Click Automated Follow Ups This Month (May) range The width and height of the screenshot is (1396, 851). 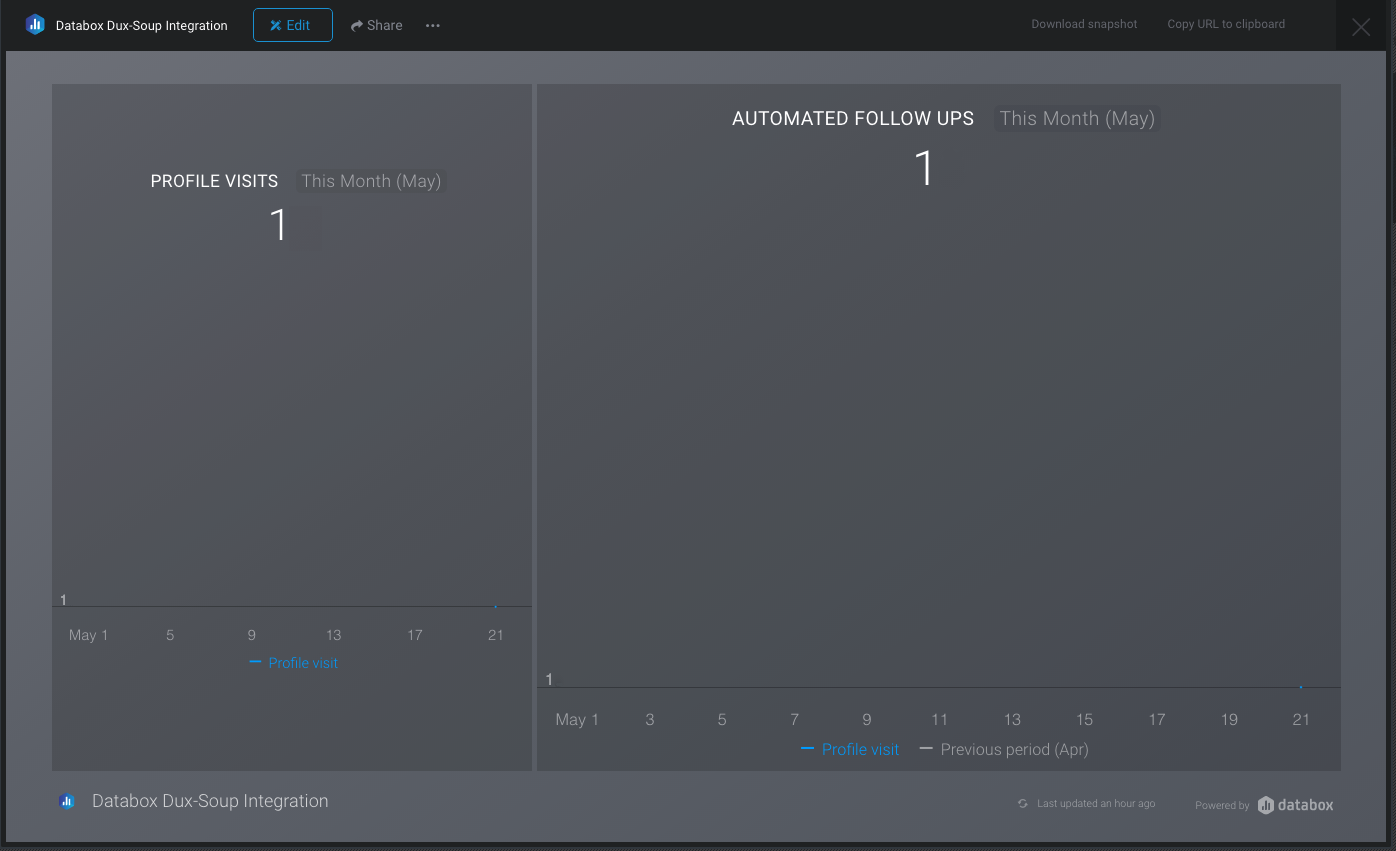click(1077, 118)
